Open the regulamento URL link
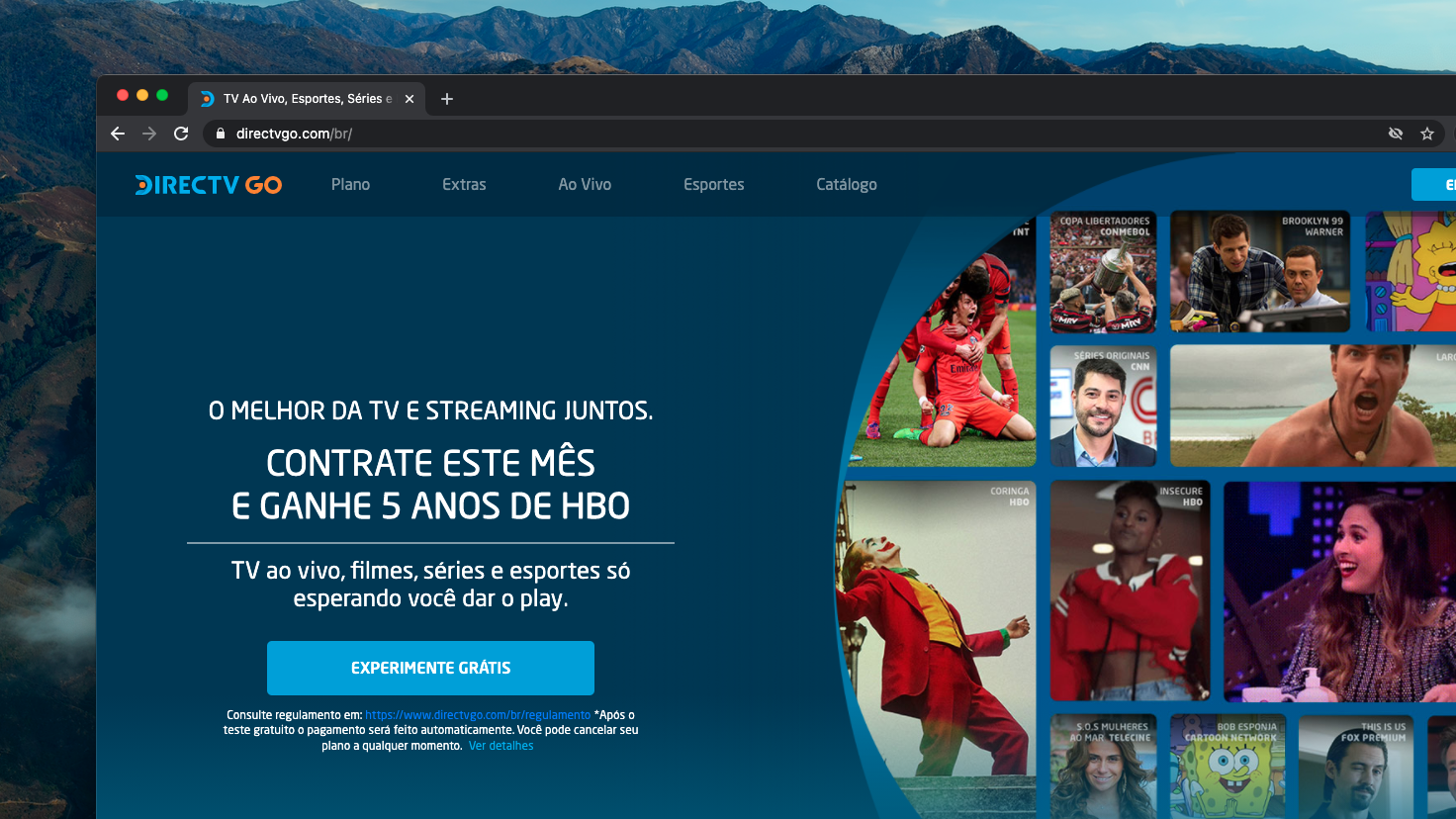1456x819 pixels. click(478, 715)
